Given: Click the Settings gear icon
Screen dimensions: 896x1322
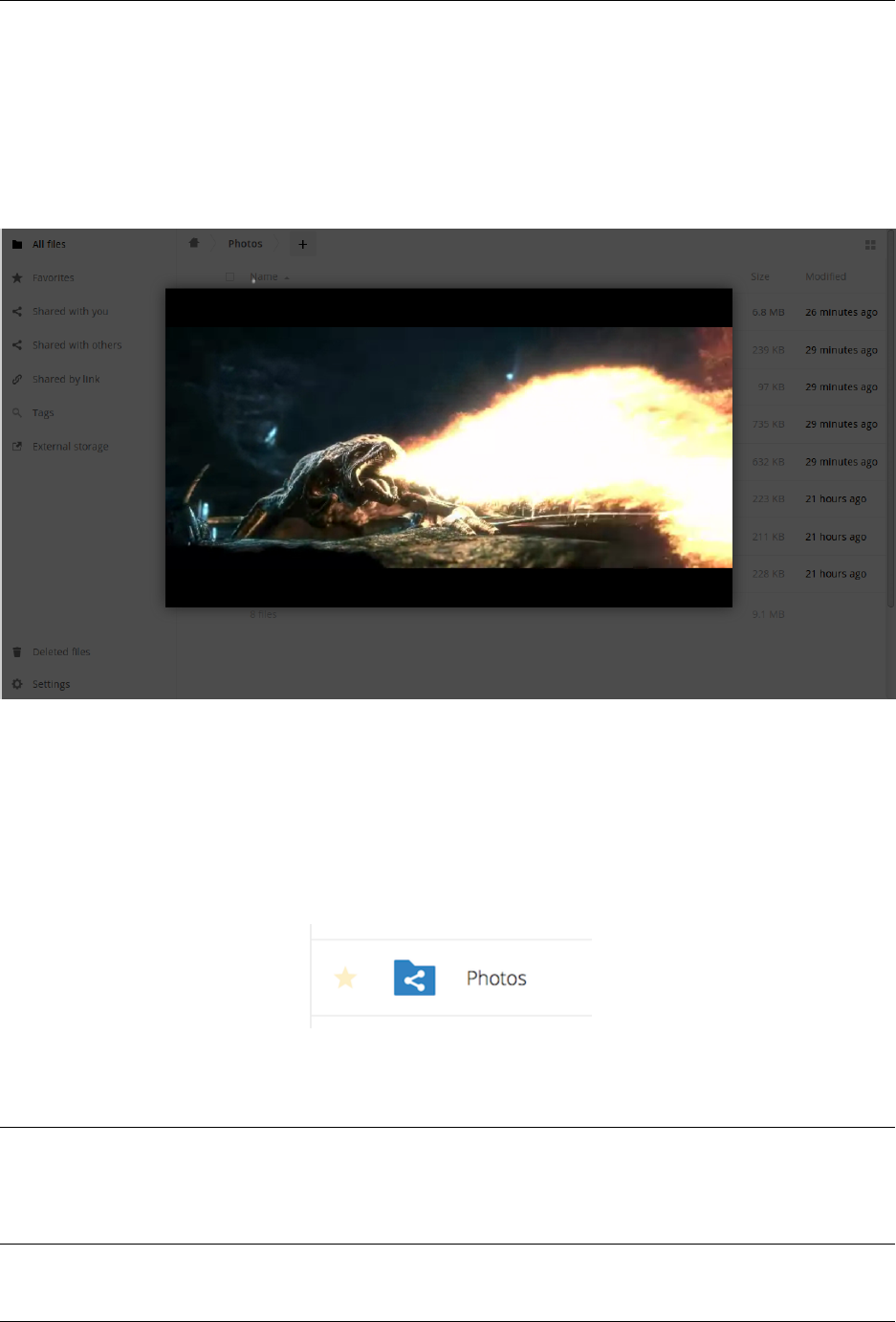Looking at the screenshot, I should [17, 684].
